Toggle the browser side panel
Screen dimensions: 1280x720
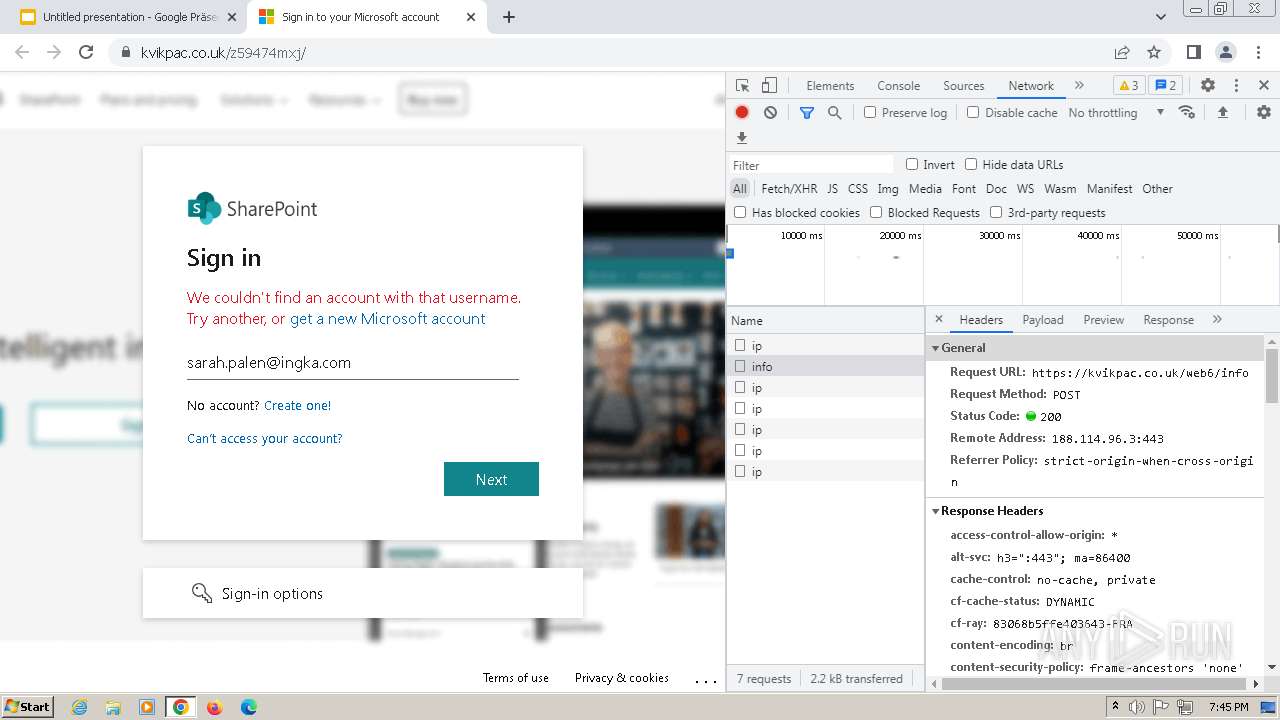[1193, 52]
